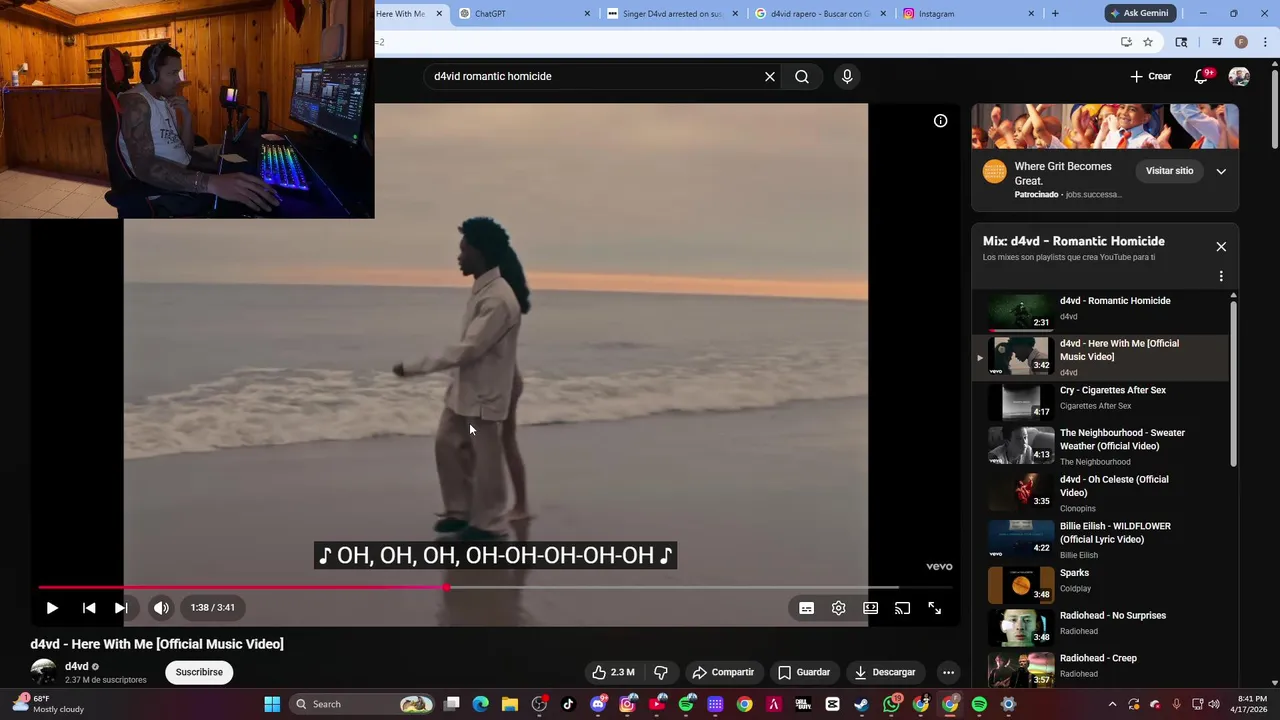This screenshot has height=720, width=1280.
Task: Focus the YouTube search field
Action: tap(594, 76)
